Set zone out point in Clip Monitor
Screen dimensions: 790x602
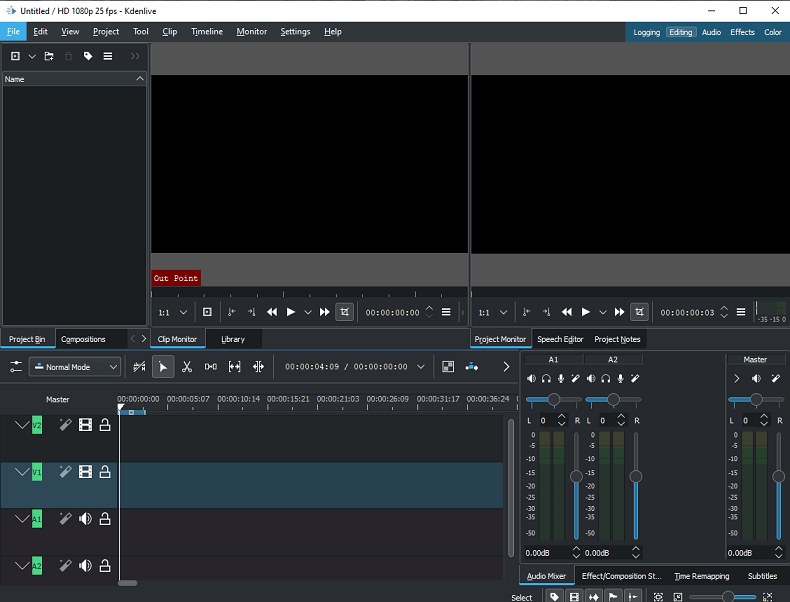(x=251, y=312)
